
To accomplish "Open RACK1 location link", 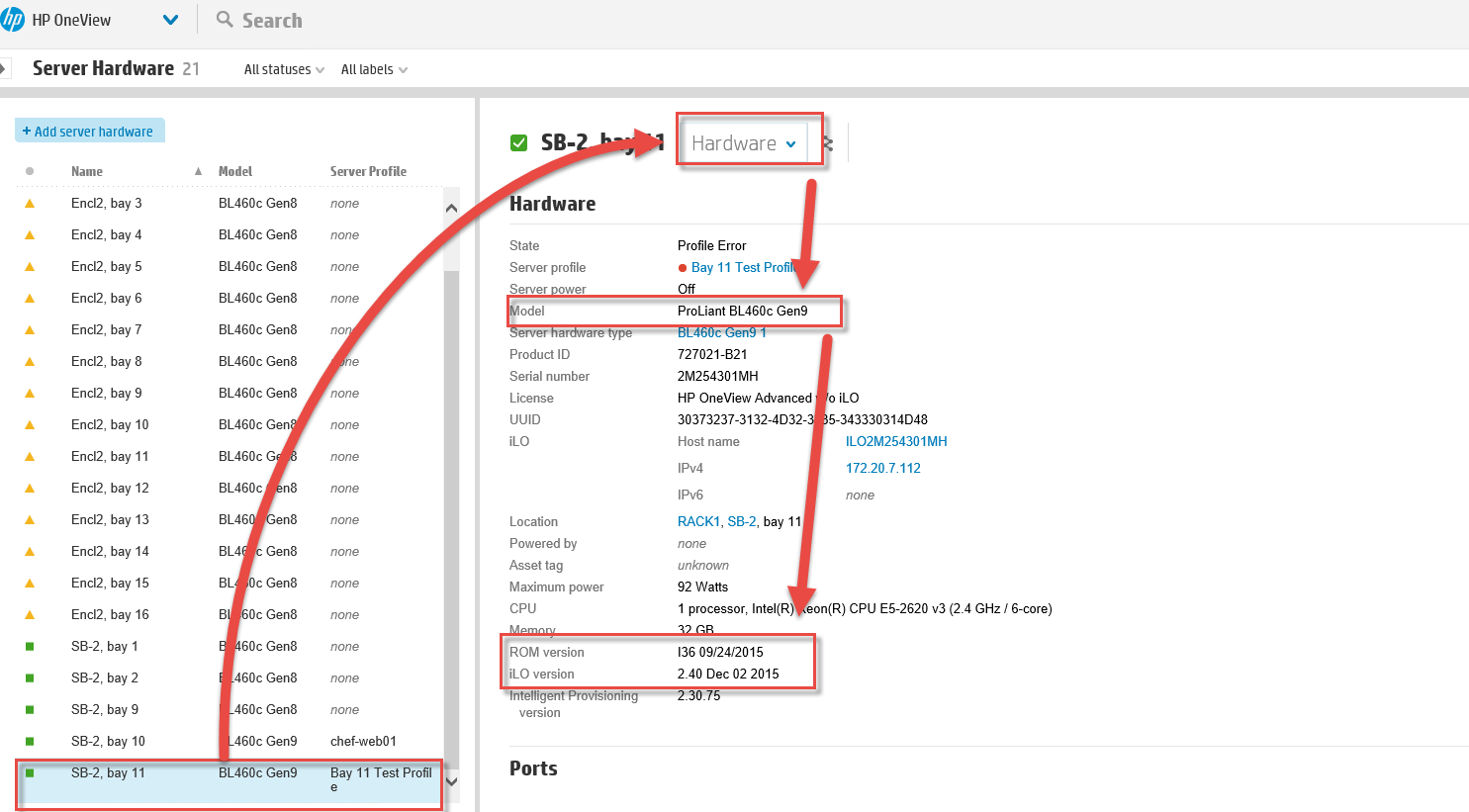I will [x=698, y=521].
